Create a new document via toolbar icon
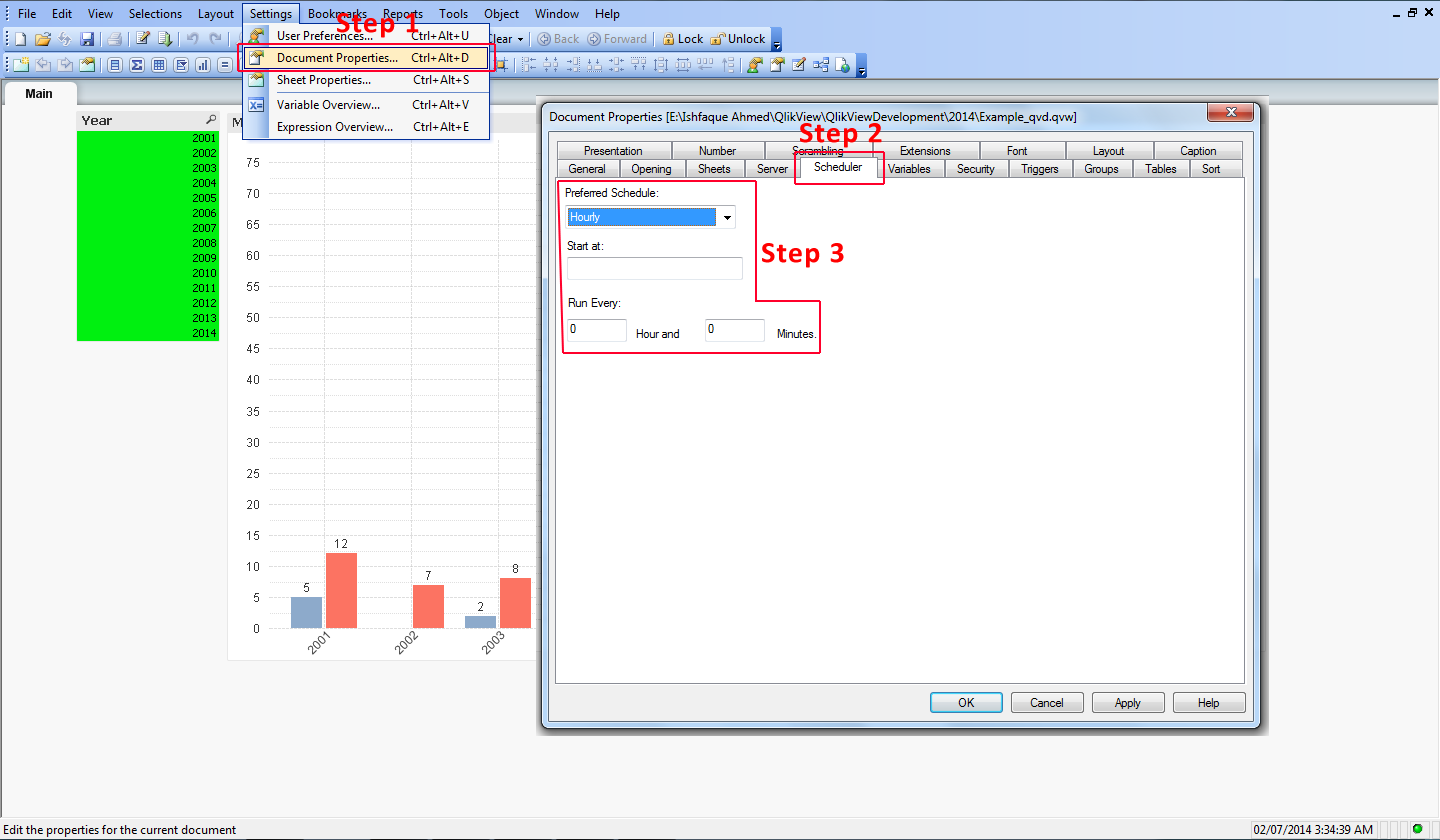Image resolution: width=1440 pixels, height=840 pixels. click(x=20, y=39)
